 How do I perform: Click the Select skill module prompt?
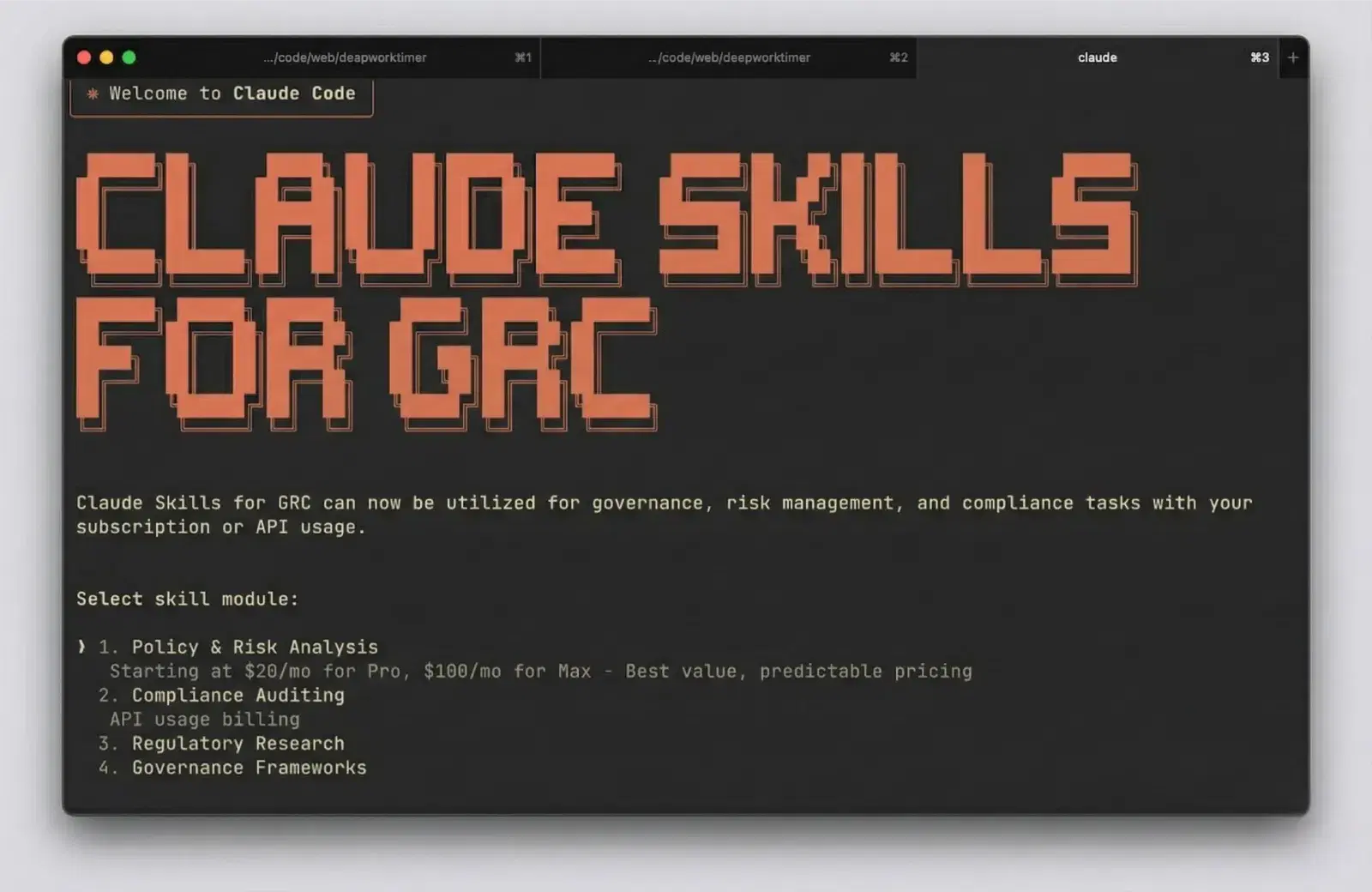click(x=187, y=599)
